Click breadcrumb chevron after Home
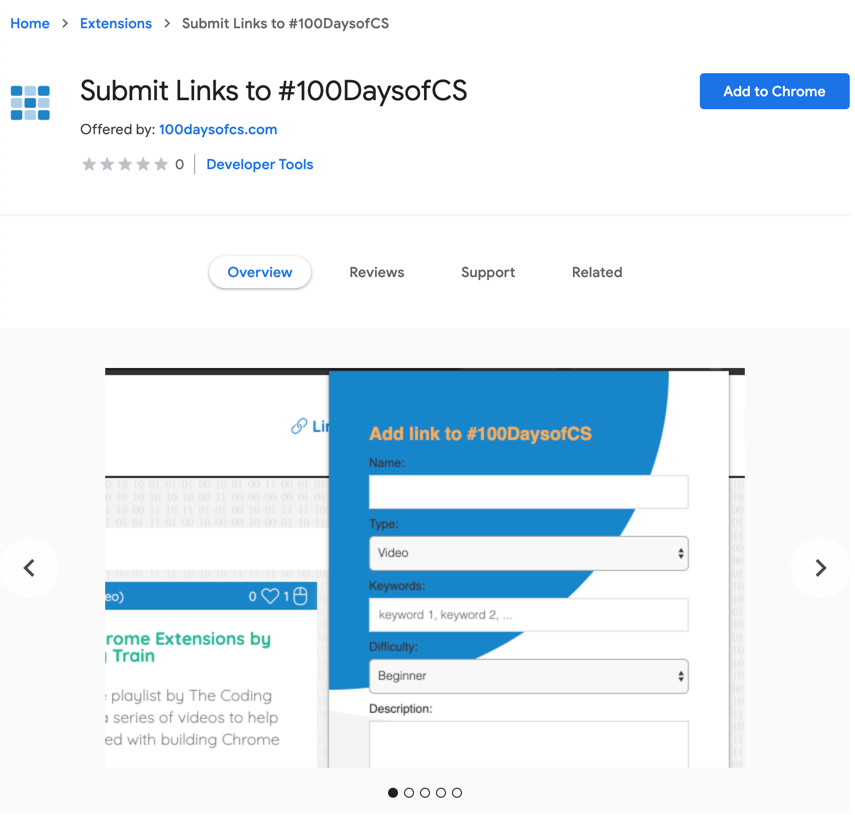Viewport: 855px width, 815px height. pos(65,23)
